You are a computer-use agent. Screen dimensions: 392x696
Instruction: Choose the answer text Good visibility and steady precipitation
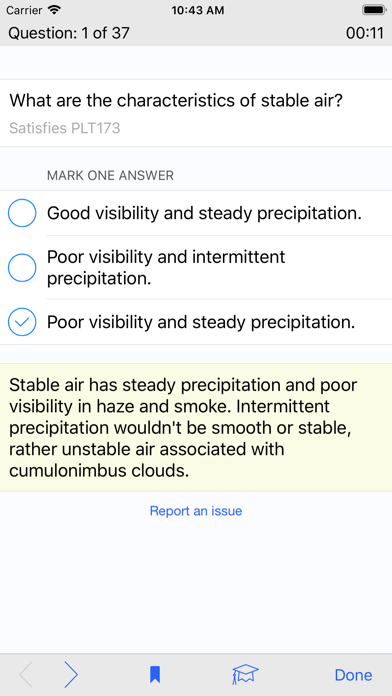204,214
